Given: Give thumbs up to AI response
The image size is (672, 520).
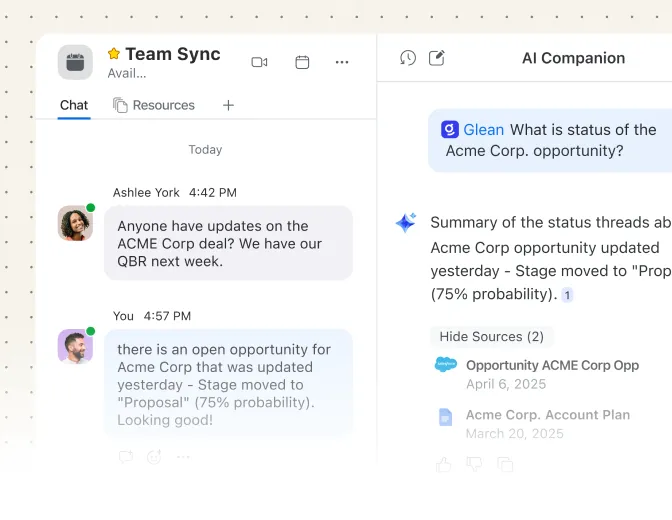Looking at the screenshot, I should click(444, 464).
